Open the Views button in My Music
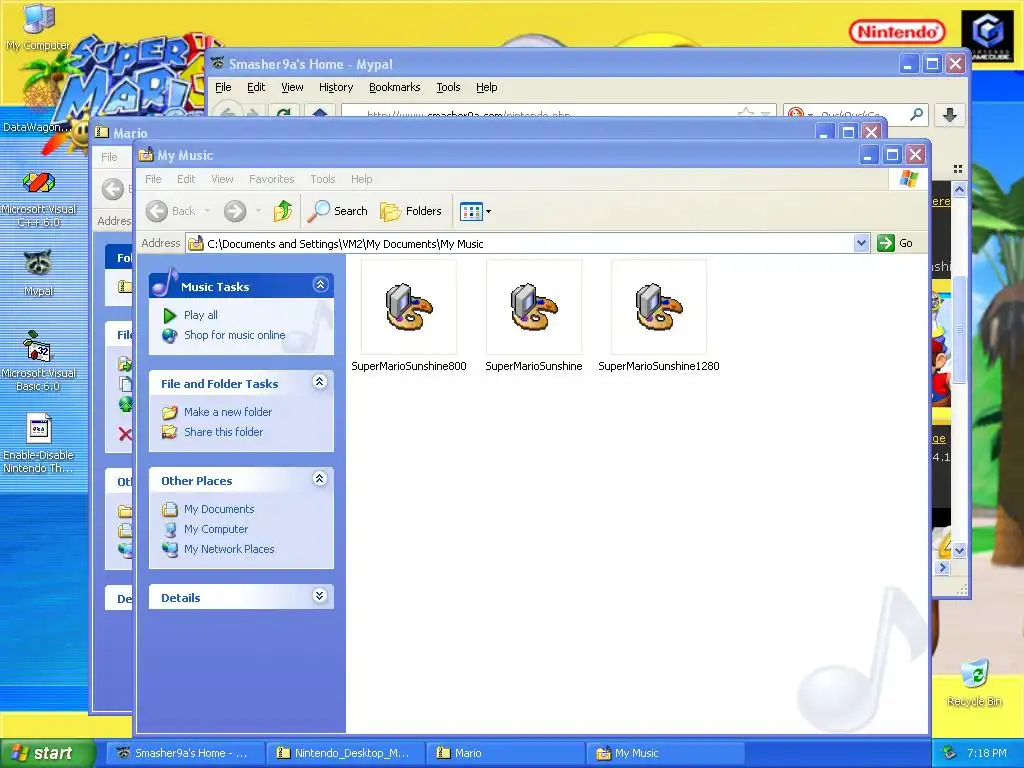 click(x=471, y=211)
